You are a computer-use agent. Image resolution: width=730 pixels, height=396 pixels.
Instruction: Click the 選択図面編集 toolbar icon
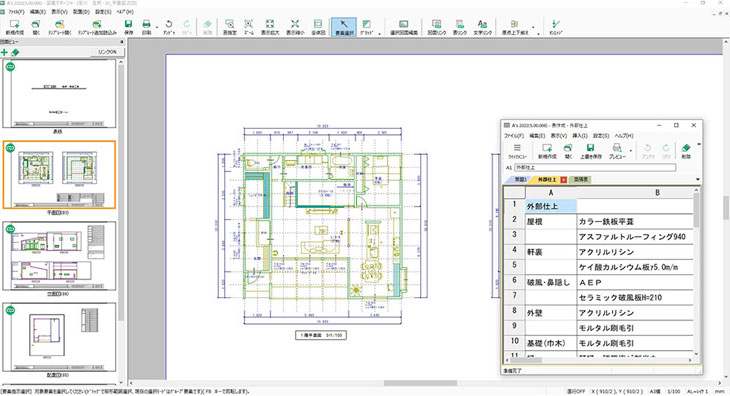tap(404, 27)
